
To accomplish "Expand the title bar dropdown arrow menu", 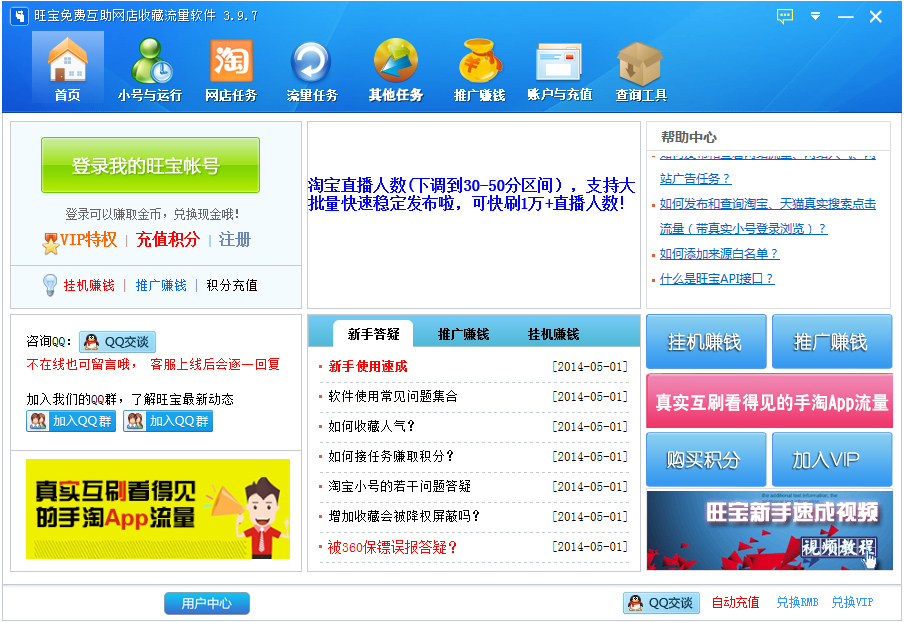I will [815, 16].
